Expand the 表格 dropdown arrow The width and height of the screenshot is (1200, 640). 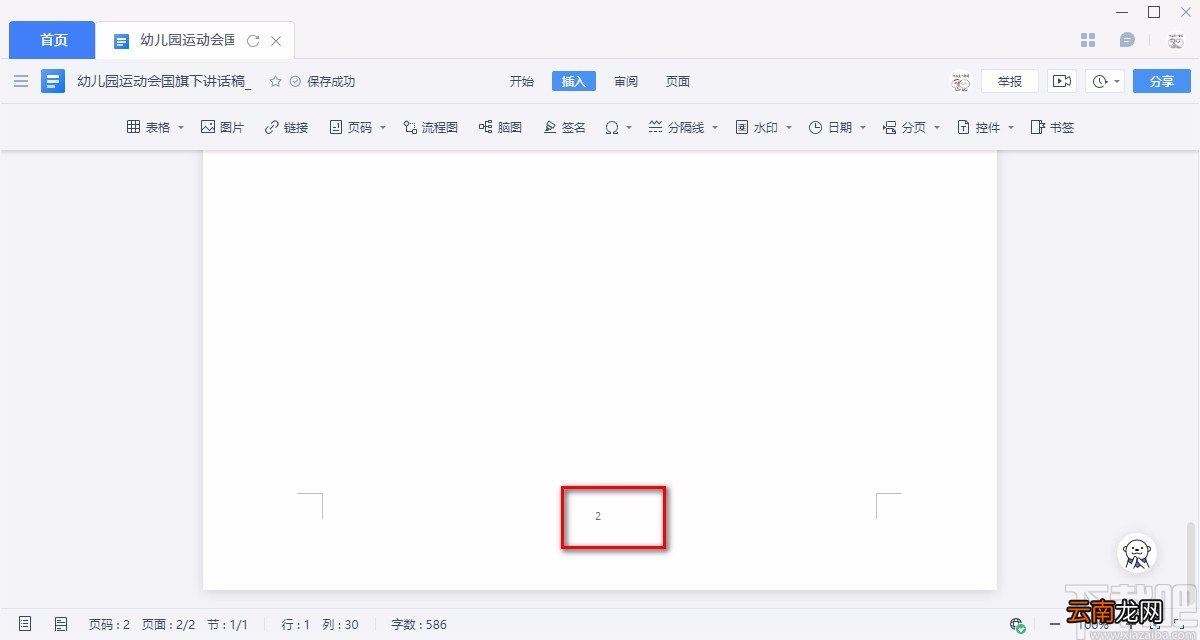click(181, 128)
